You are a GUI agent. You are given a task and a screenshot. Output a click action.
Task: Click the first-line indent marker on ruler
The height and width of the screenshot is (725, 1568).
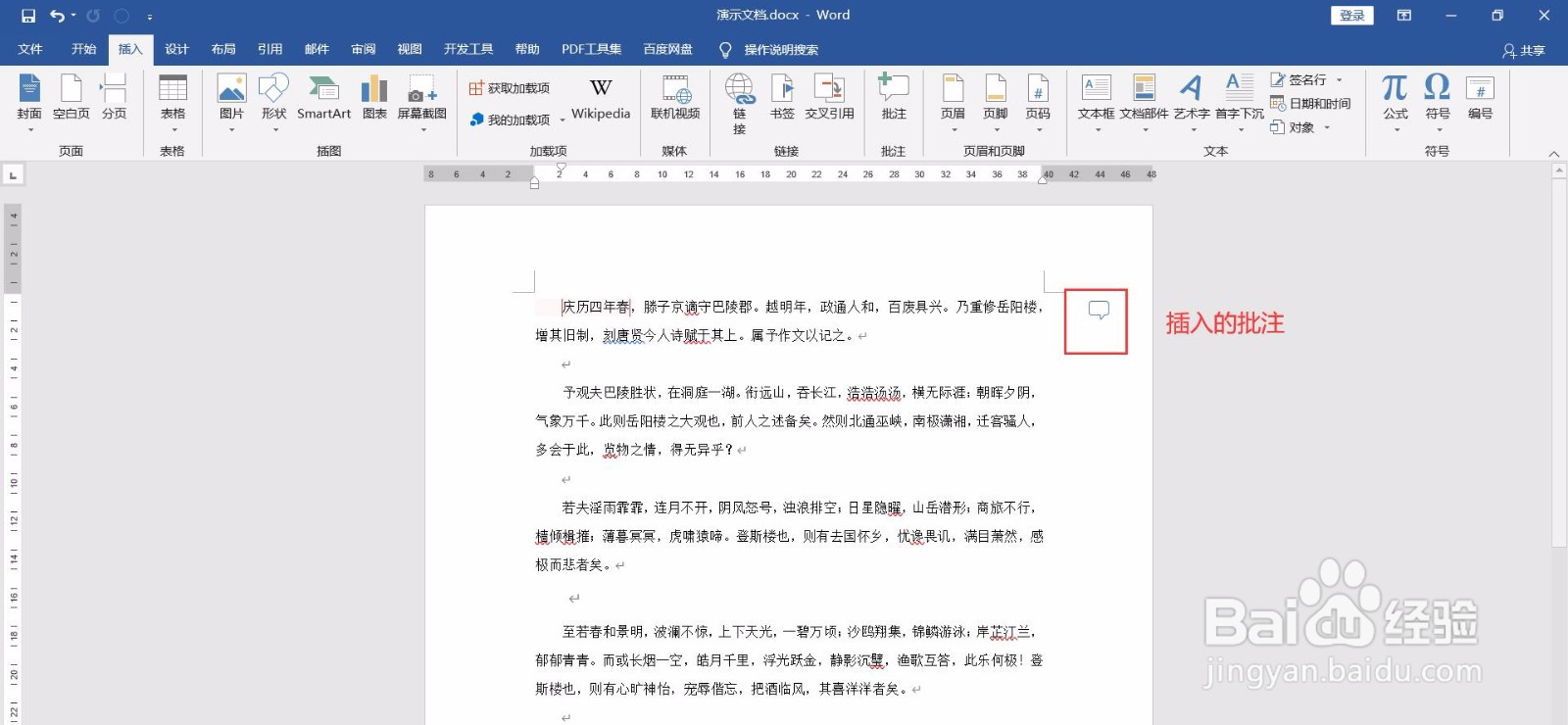click(561, 169)
